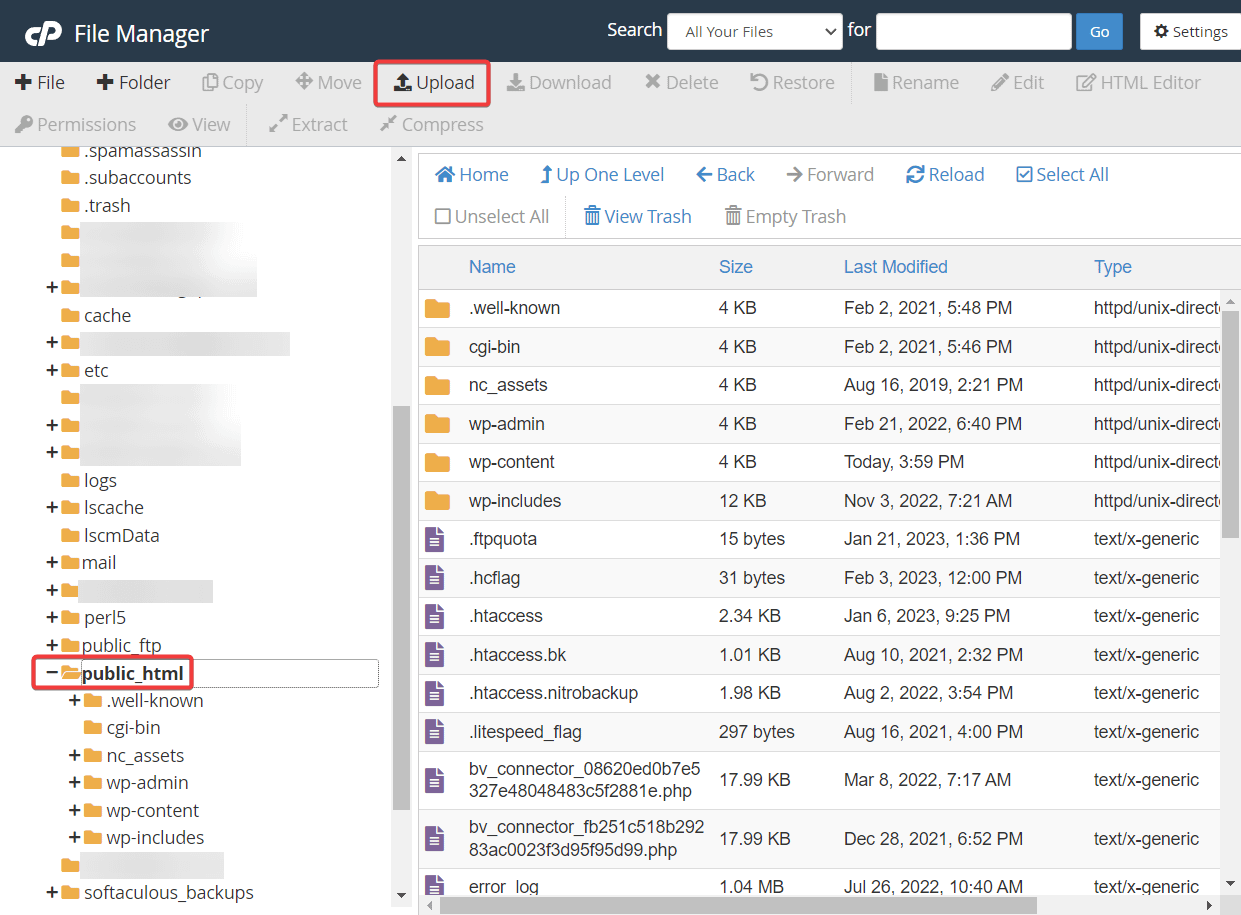
Task: Click the Delete icon
Action: tap(681, 82)
